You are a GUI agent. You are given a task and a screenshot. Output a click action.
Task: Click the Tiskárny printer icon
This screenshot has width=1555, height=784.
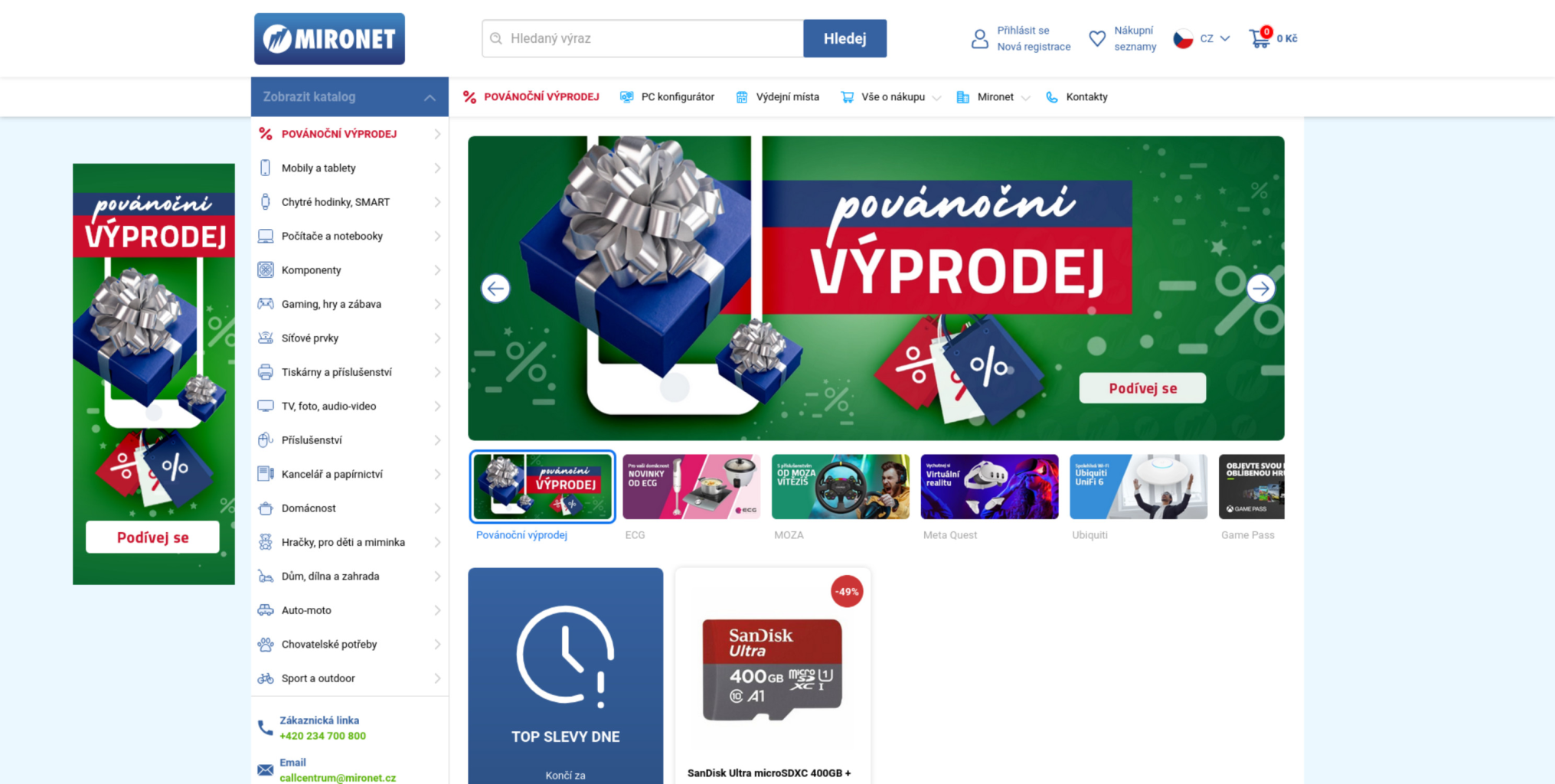266,372
